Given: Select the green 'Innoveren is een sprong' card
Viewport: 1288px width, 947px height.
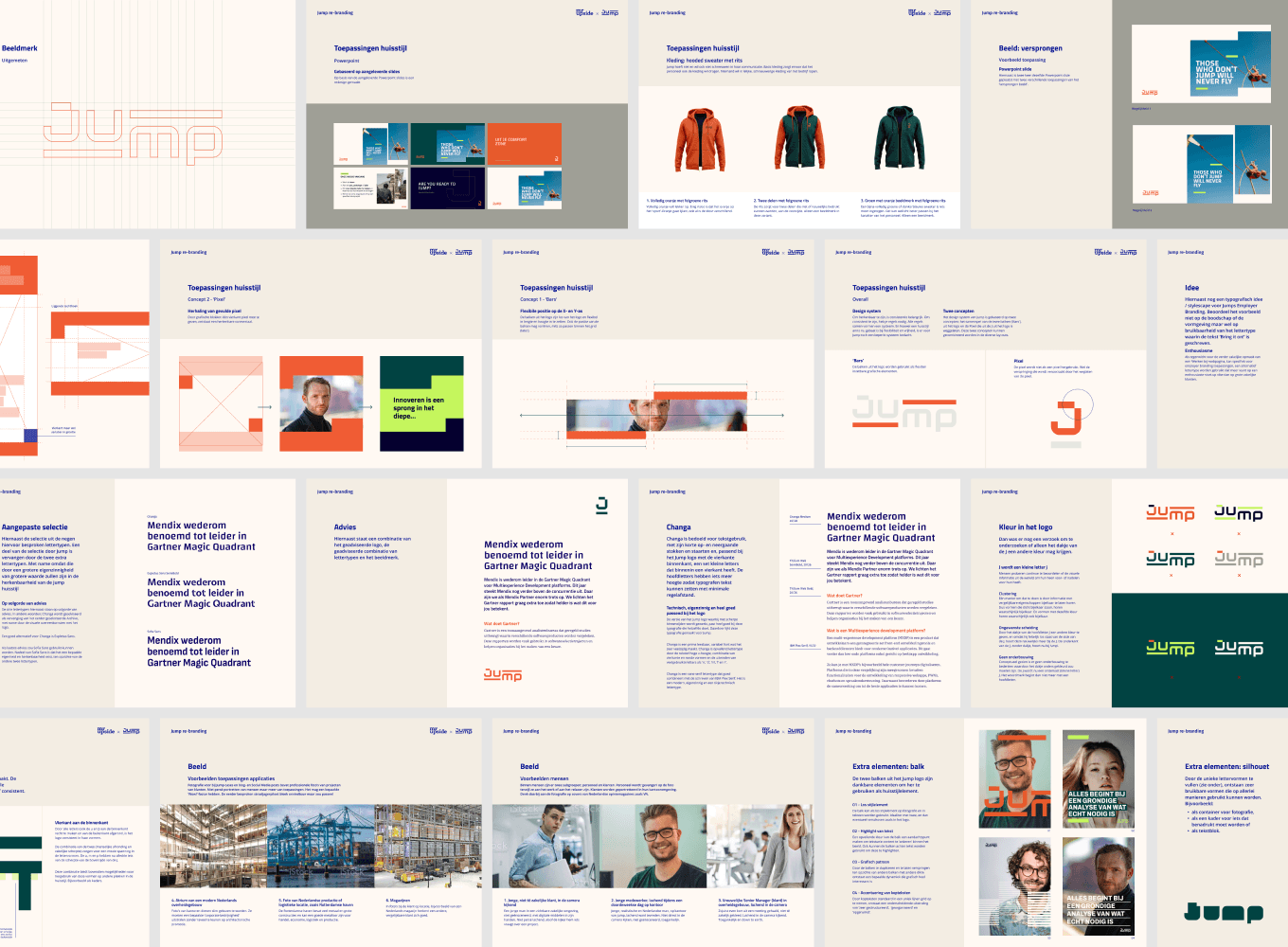Looking at the screenshot, I should pyautogui.click(x=421, y=403).
